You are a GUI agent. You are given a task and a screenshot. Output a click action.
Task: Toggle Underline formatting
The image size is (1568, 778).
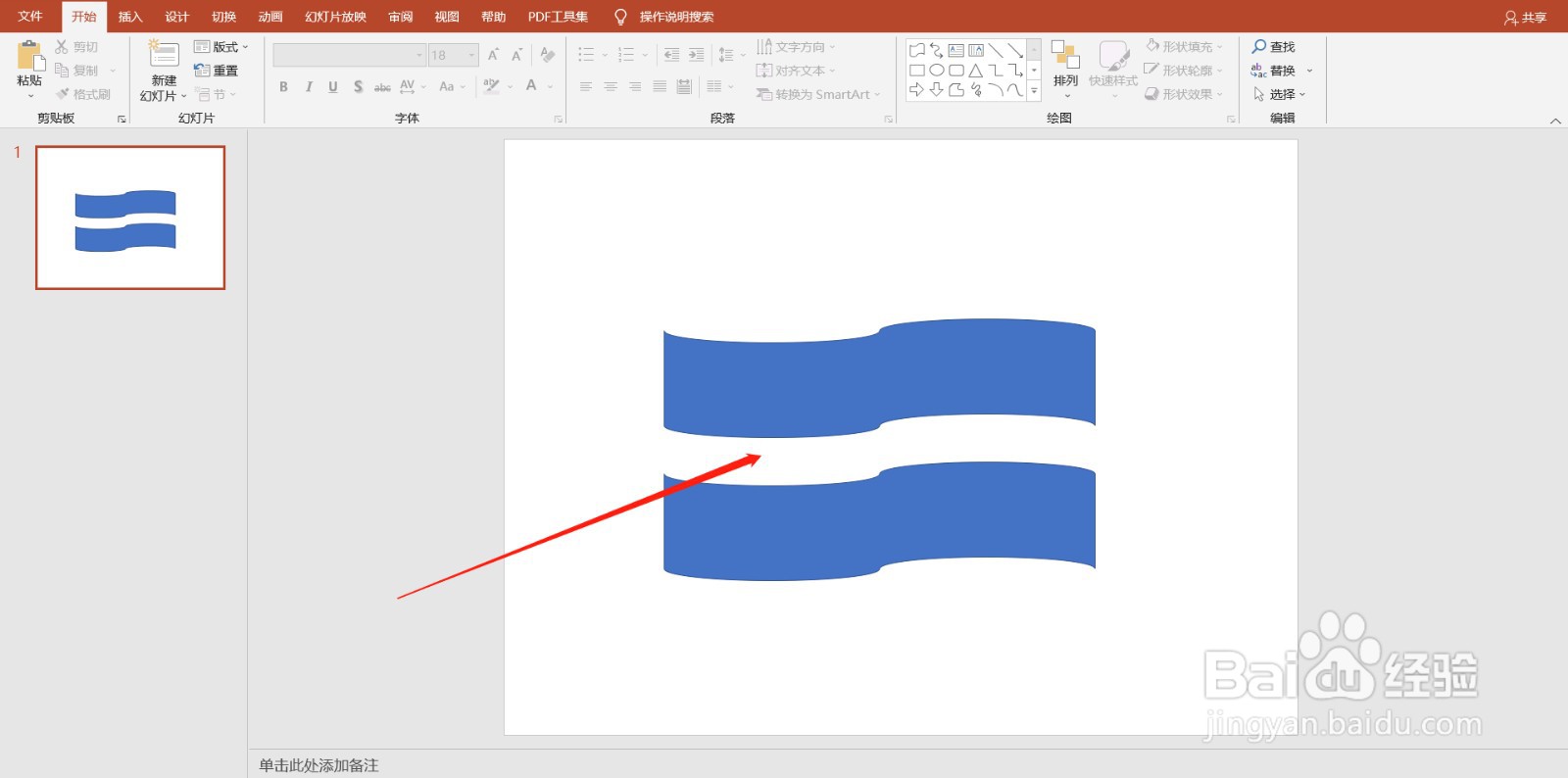click(x=333, y=86)
